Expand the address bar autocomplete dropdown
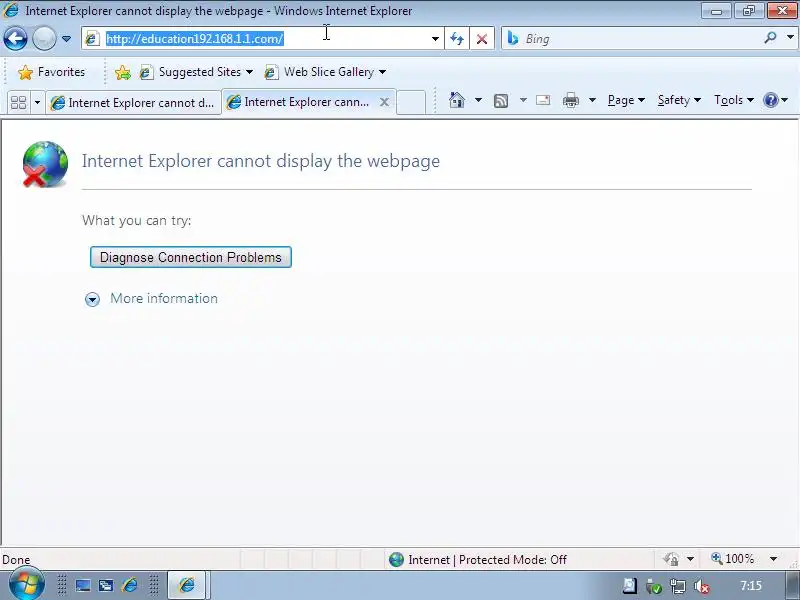Screen dimensions: 800x600 (x=435, y=39)
